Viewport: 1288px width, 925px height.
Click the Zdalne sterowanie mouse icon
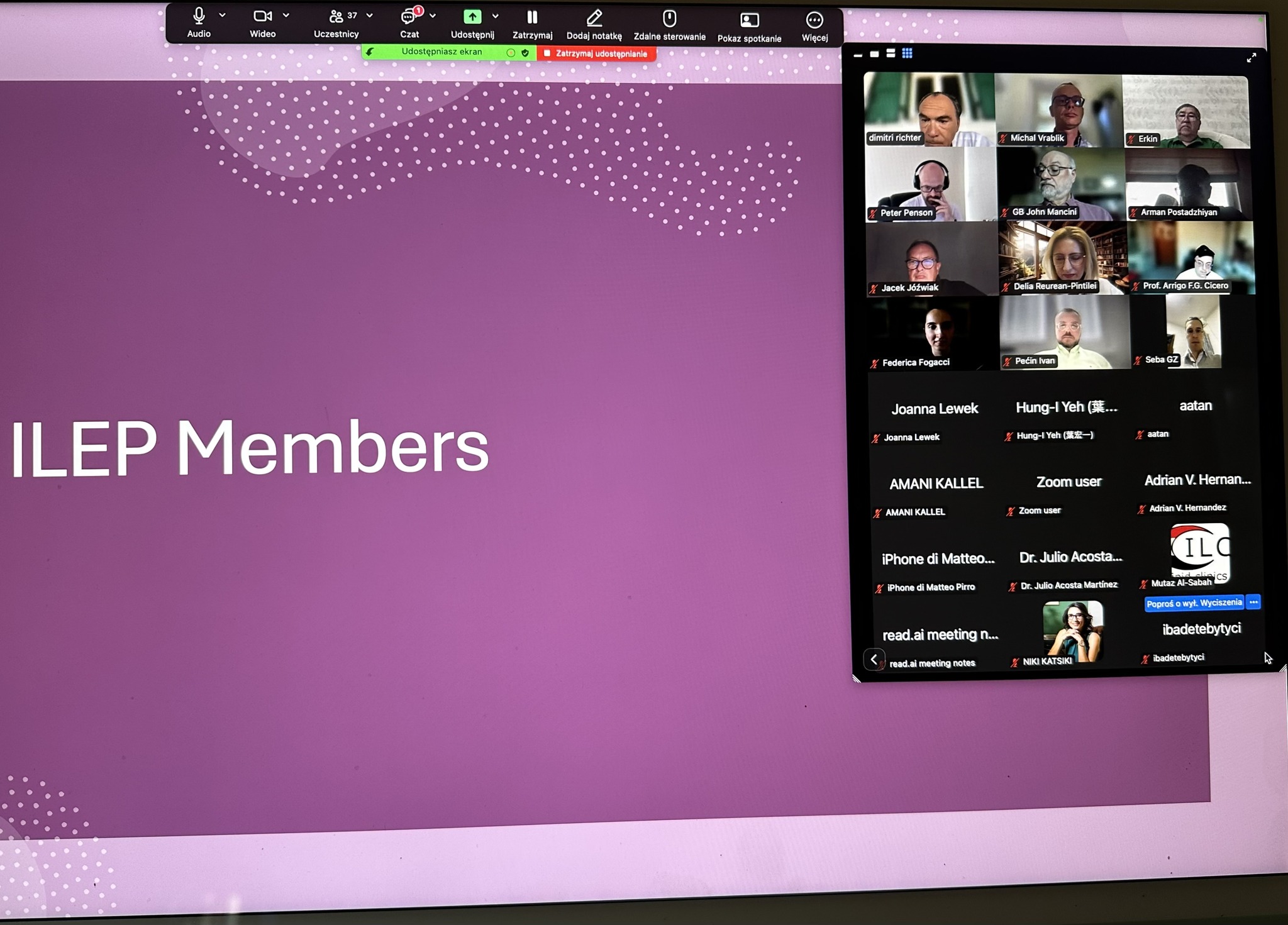(669, 18)
